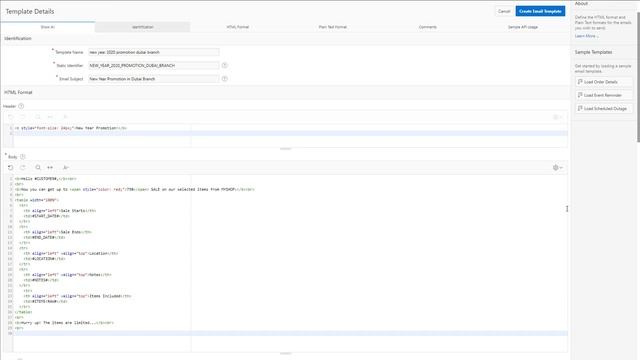Open Body editor settings gear menu
This screenshot has width=640, height=360.
558,167
